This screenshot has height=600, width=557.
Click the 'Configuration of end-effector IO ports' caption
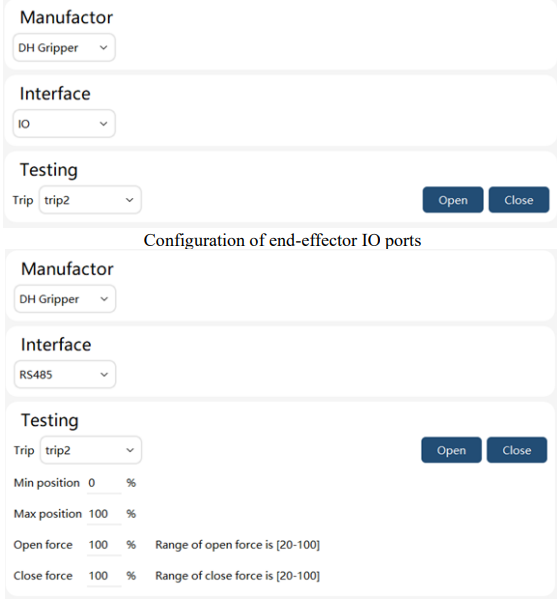click(282, 240)
